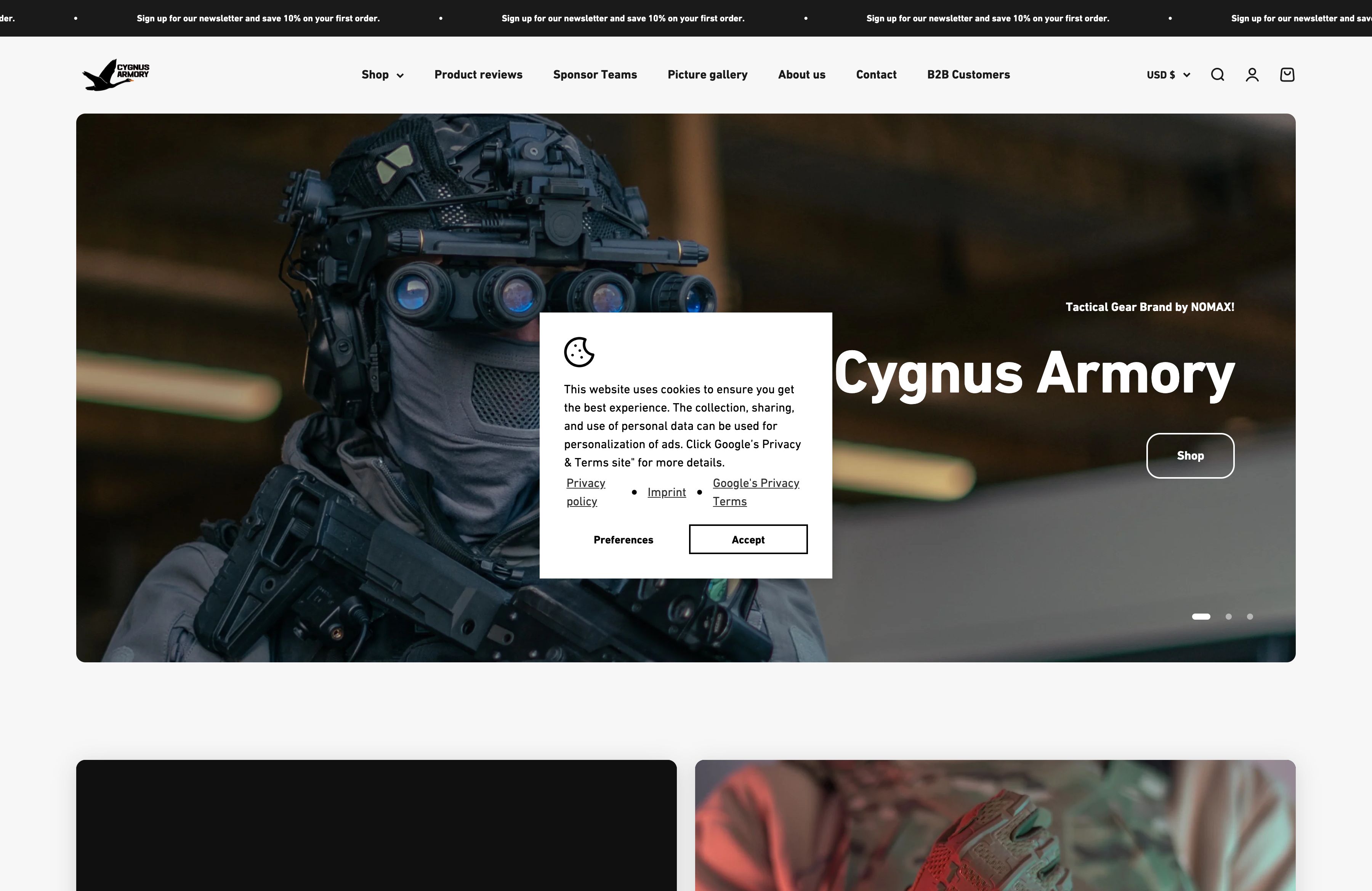Image resolution: width=1372 pixels, height=891 pixels.
Task: Accept the cookie notice
Action: (748, 540)
